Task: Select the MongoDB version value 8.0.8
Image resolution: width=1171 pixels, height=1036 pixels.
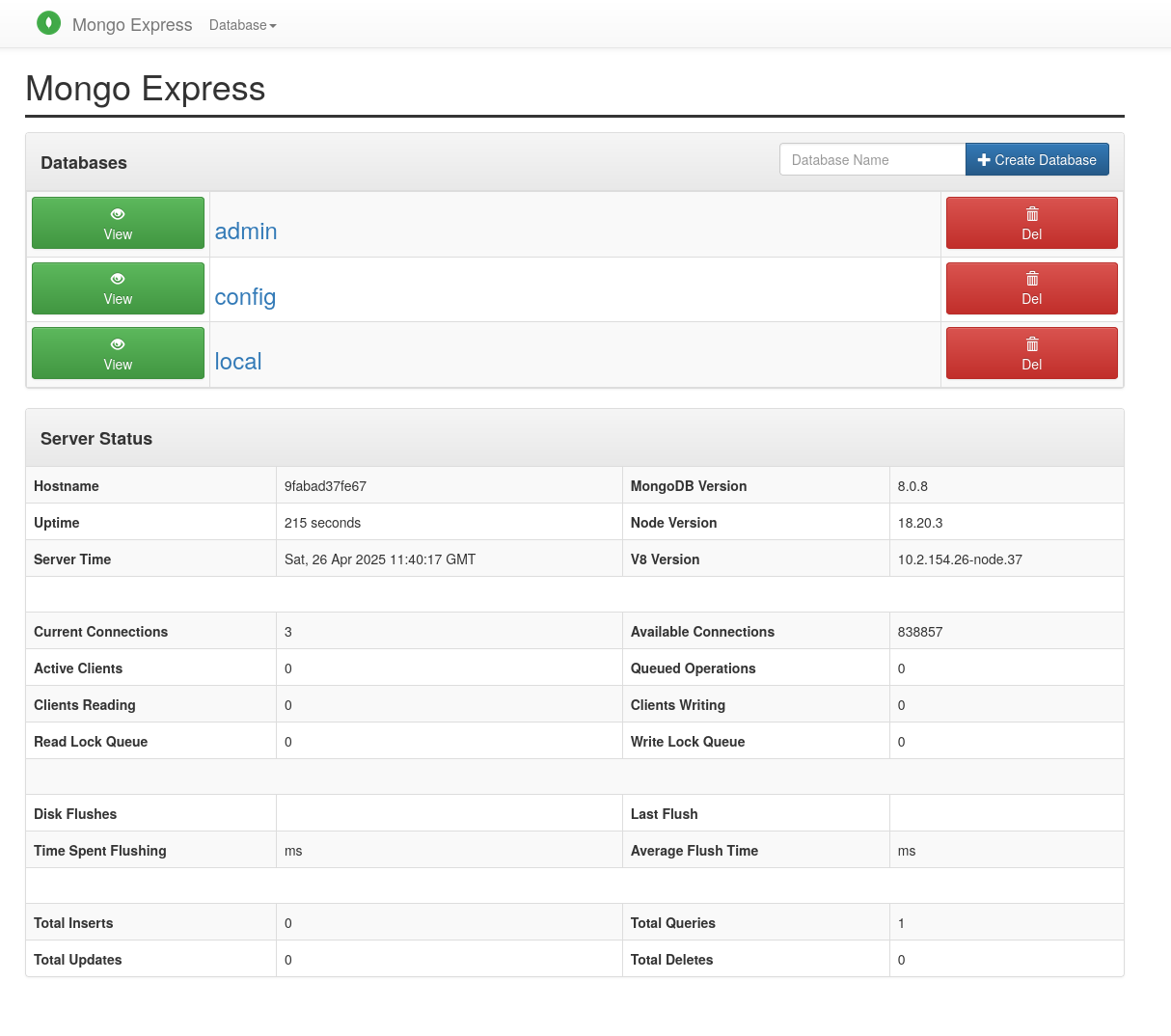Action: coord(912,486)
